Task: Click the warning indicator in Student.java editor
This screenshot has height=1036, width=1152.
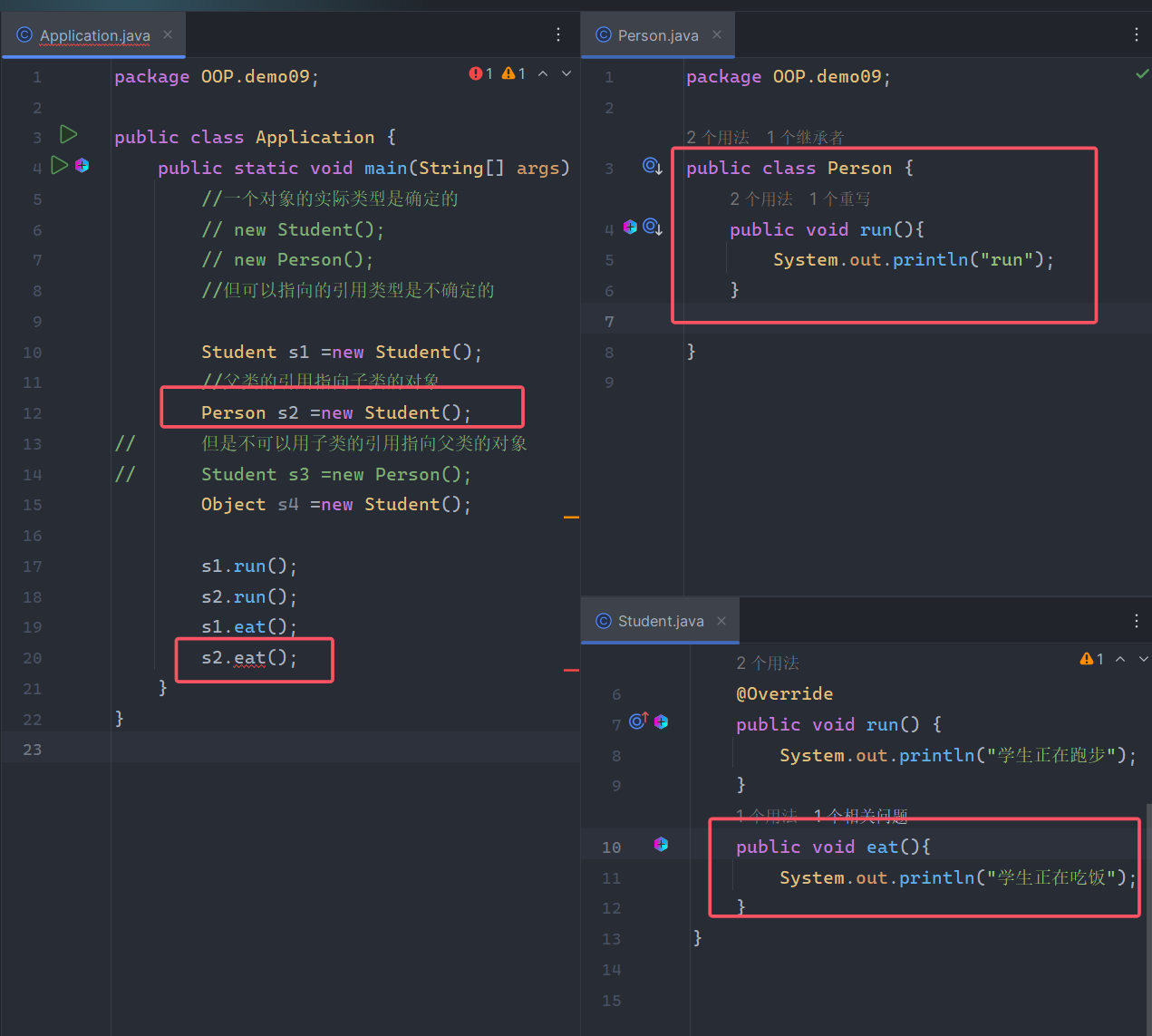Action: (x=1086, y=659)
